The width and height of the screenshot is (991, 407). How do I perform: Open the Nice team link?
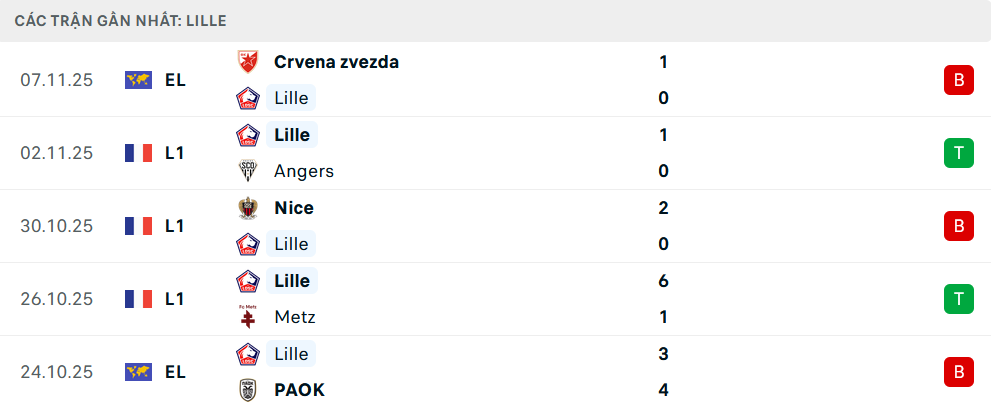pos(294,208)
